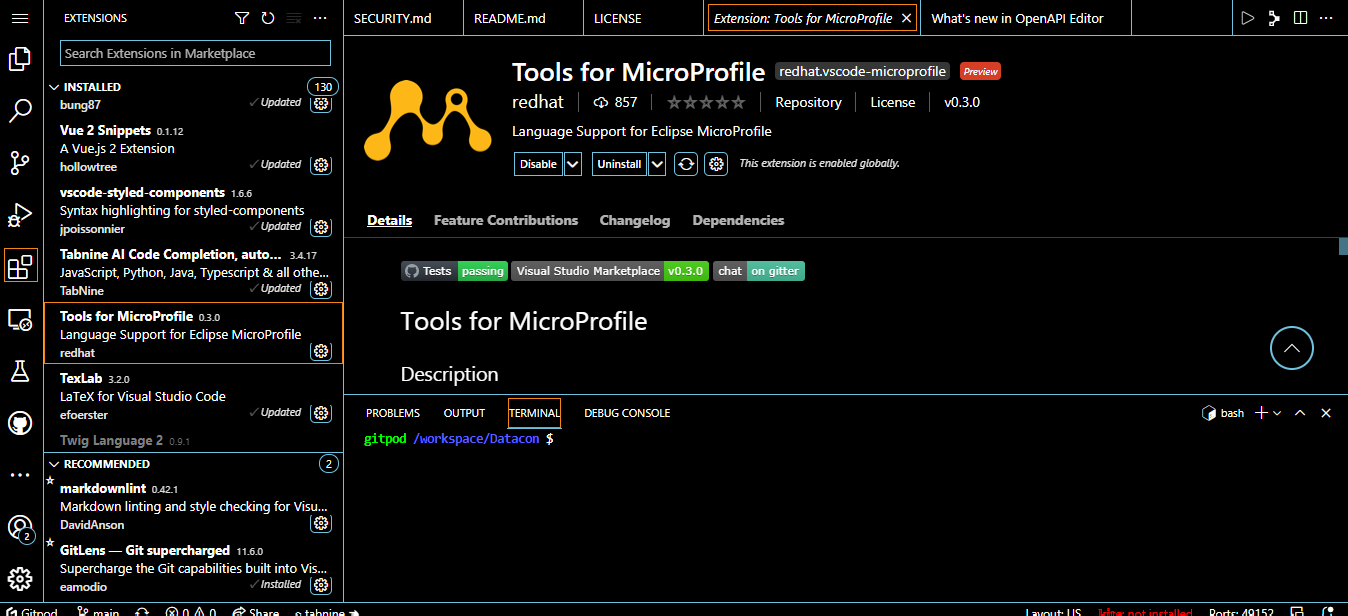Open manage gear for TexLab
This screenshot has height=616, width=1348.
pyautogui.click(x=321, y=413)
